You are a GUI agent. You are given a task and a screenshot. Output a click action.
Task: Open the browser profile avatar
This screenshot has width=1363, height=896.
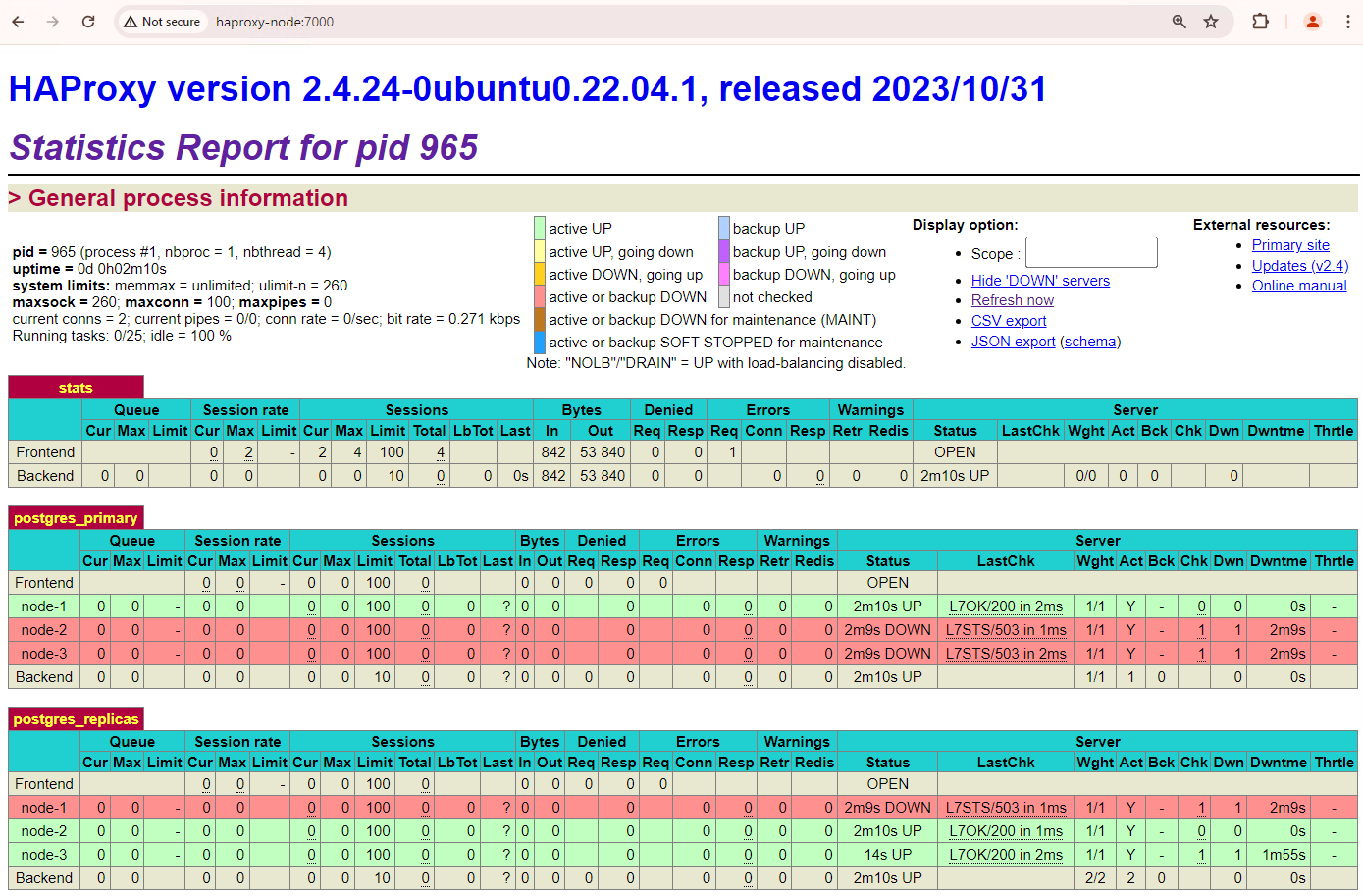[1313, 21]
